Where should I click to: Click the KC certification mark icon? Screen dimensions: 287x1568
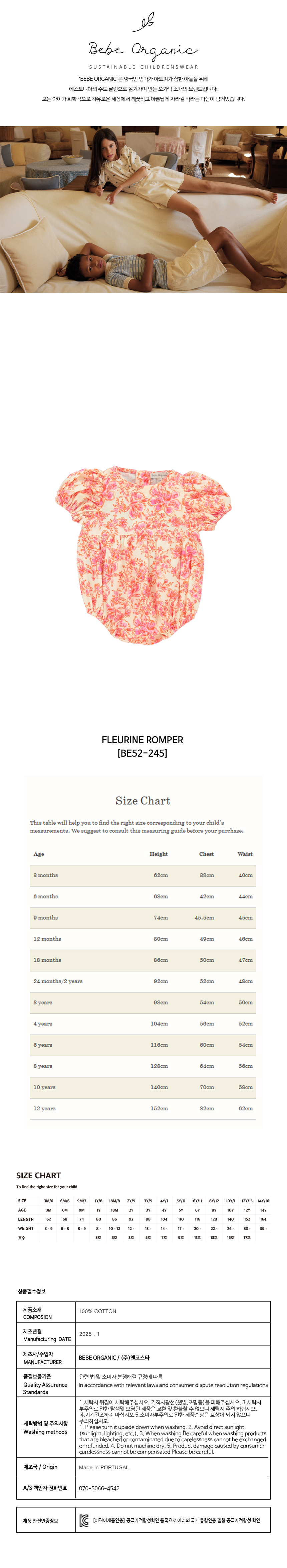tap(84, 1521)
